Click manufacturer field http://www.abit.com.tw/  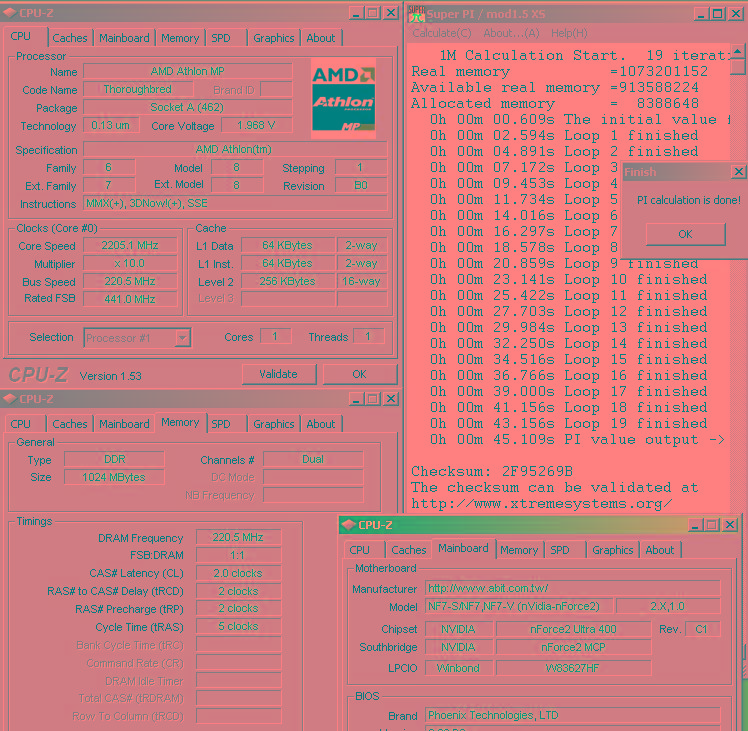point(572,588)
